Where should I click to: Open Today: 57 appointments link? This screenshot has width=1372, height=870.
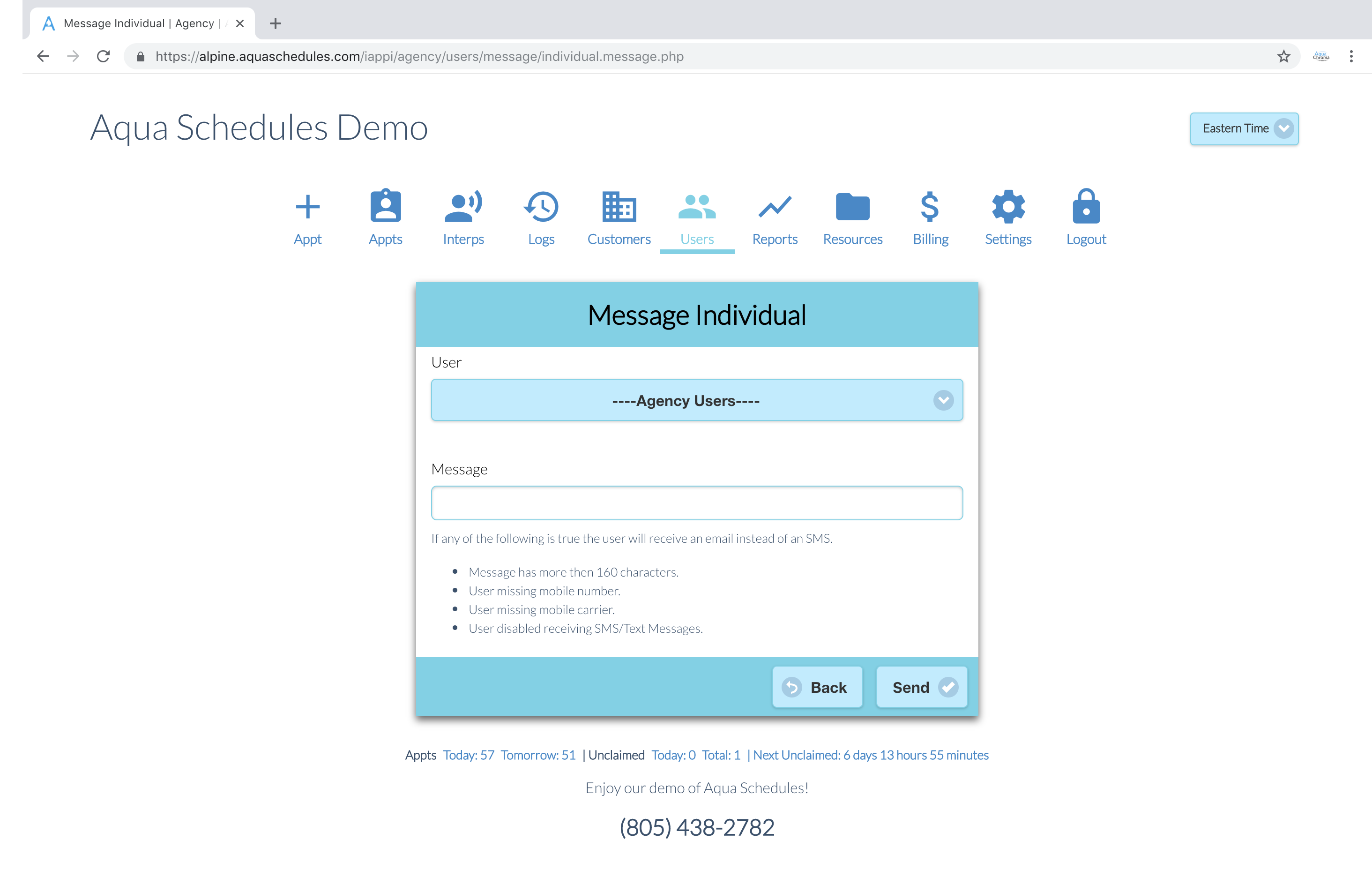point(469,755)
